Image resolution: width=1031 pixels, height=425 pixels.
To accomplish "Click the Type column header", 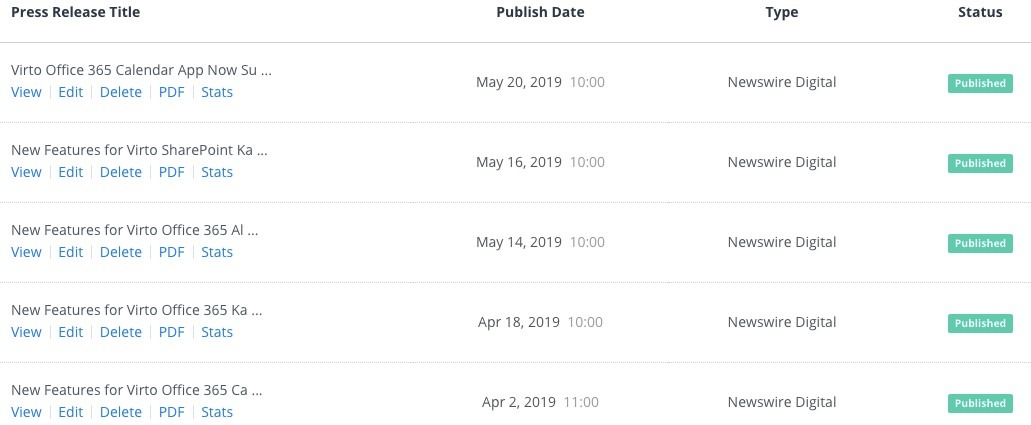I will [782, 12].
